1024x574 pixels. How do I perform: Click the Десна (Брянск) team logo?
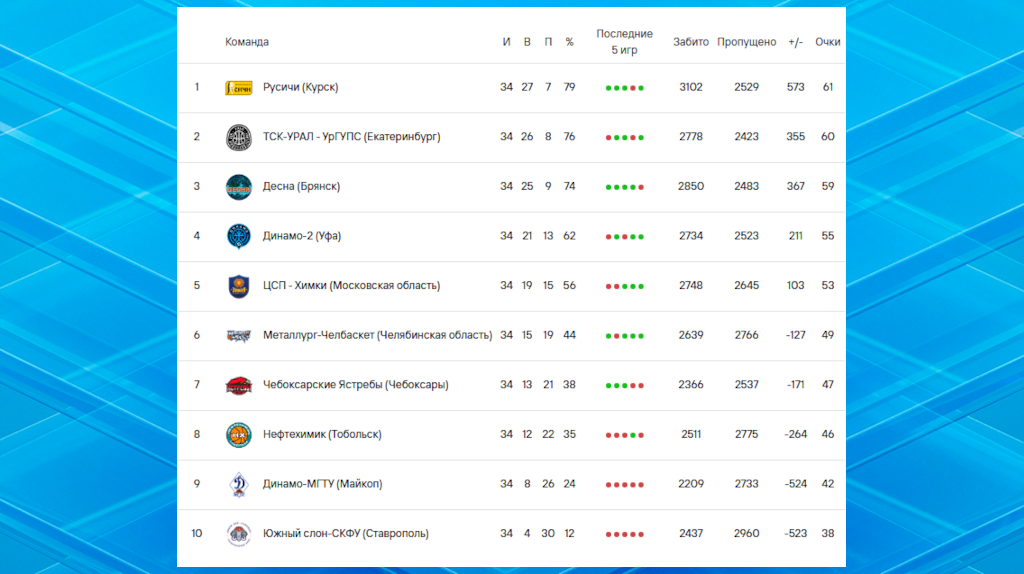click(238, 187)
